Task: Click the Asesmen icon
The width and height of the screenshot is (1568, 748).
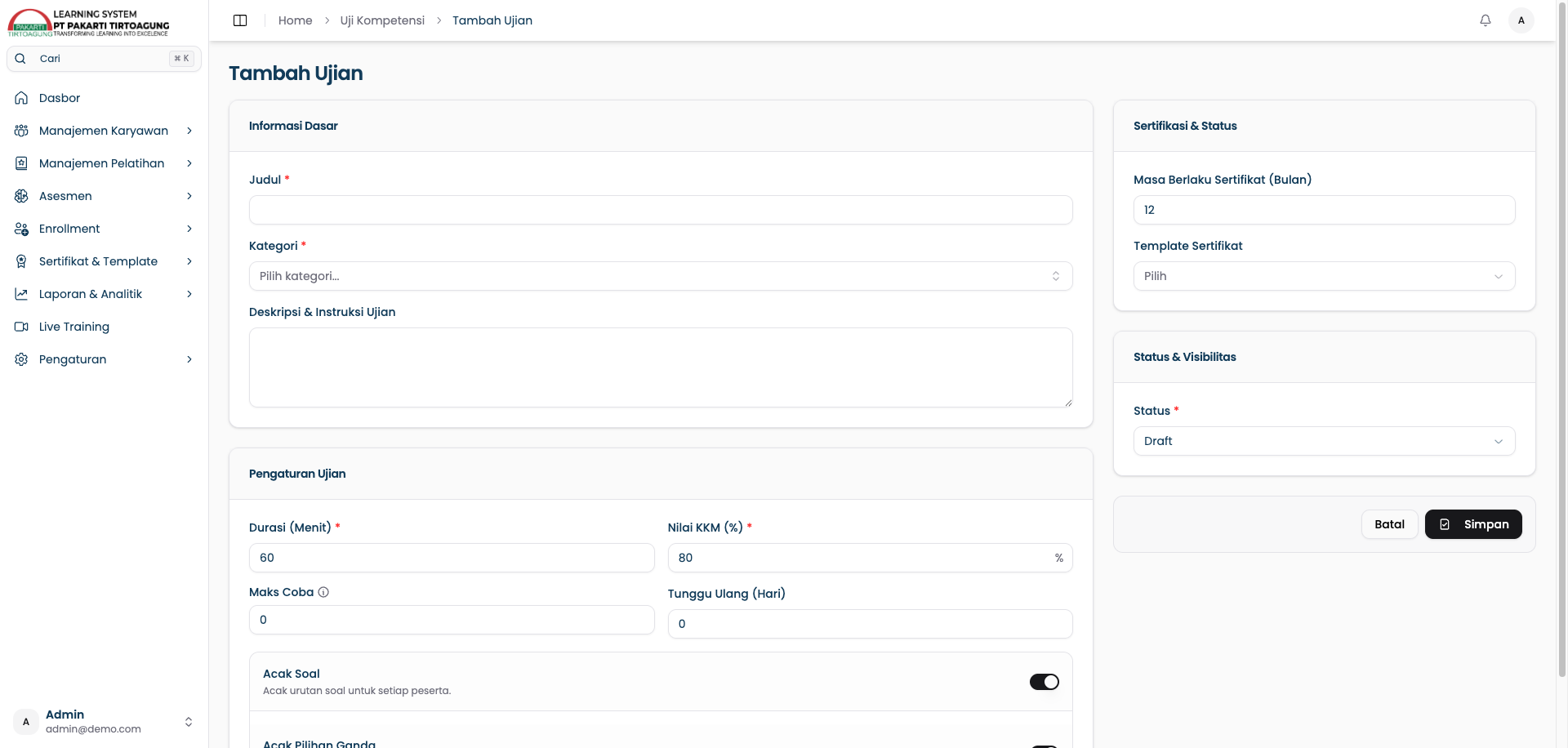Action: (21, 196)
